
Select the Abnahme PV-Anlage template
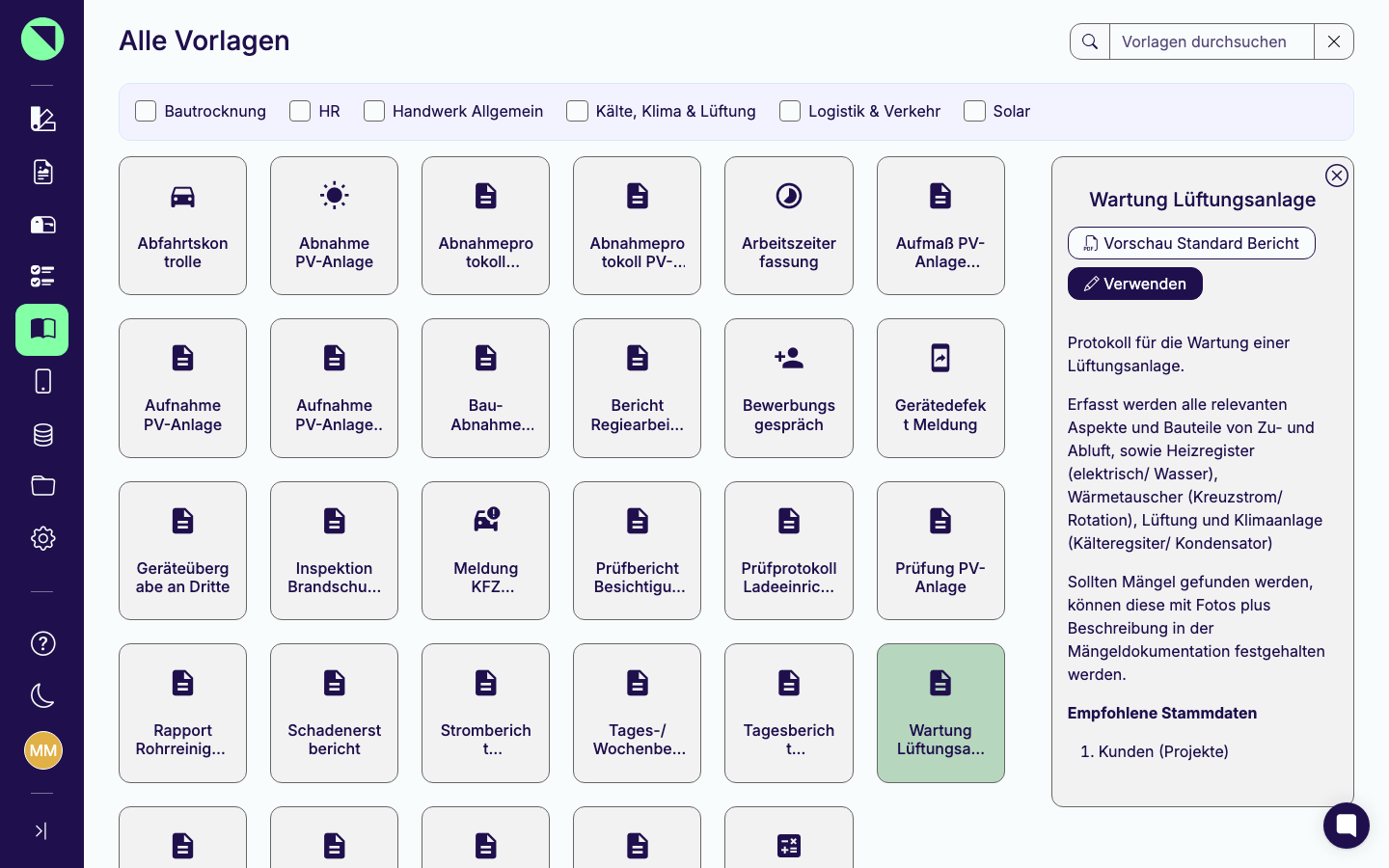(334, 226)
